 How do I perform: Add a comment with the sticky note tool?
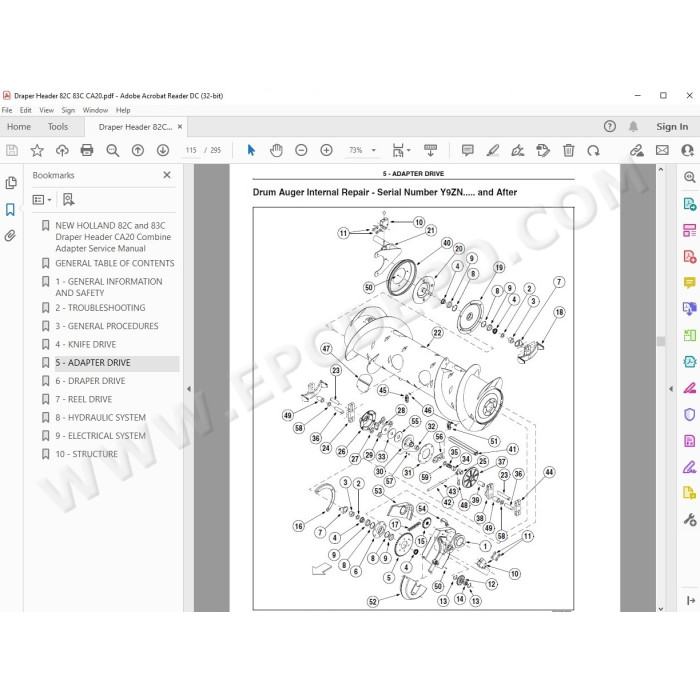pyautogui.click(x=467, y=150)
